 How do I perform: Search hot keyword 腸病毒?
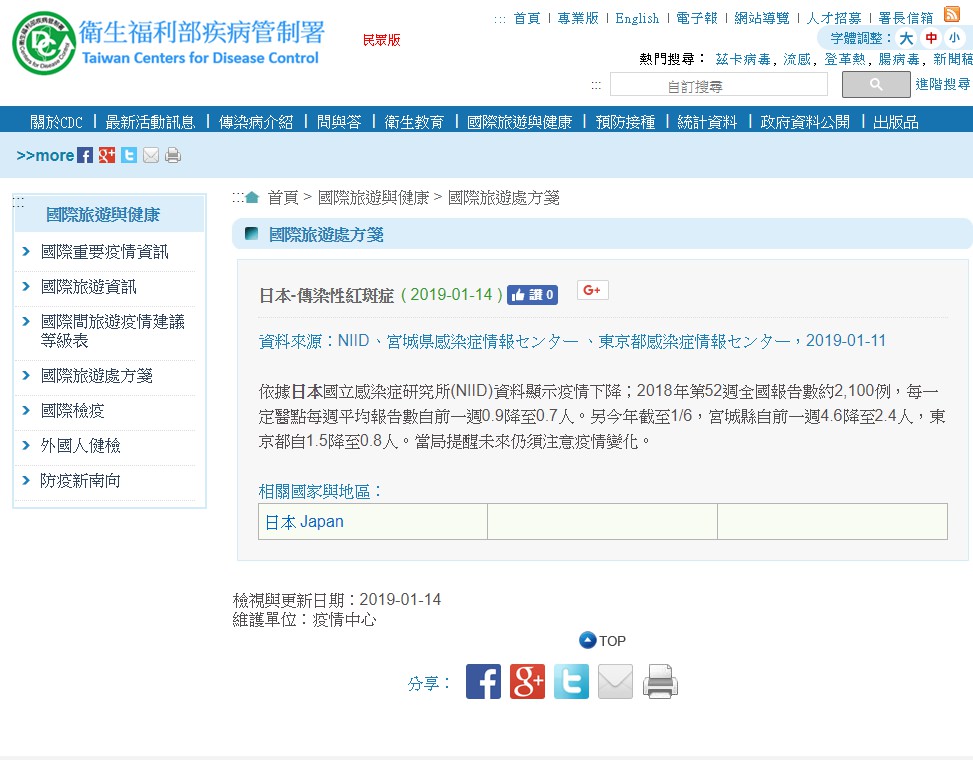click(899, 59)
